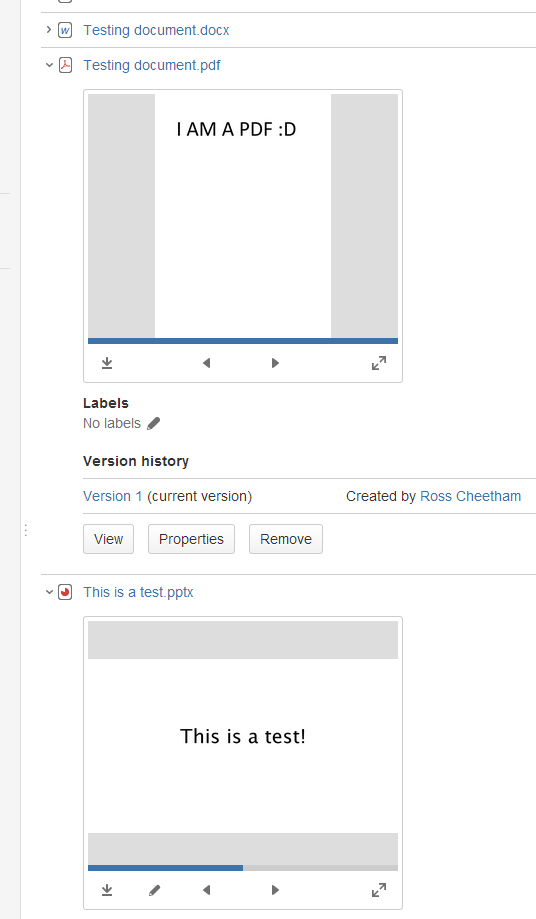Collapse the Testing document.pdf row
536x919 pixels.
[x=49, y=65]
